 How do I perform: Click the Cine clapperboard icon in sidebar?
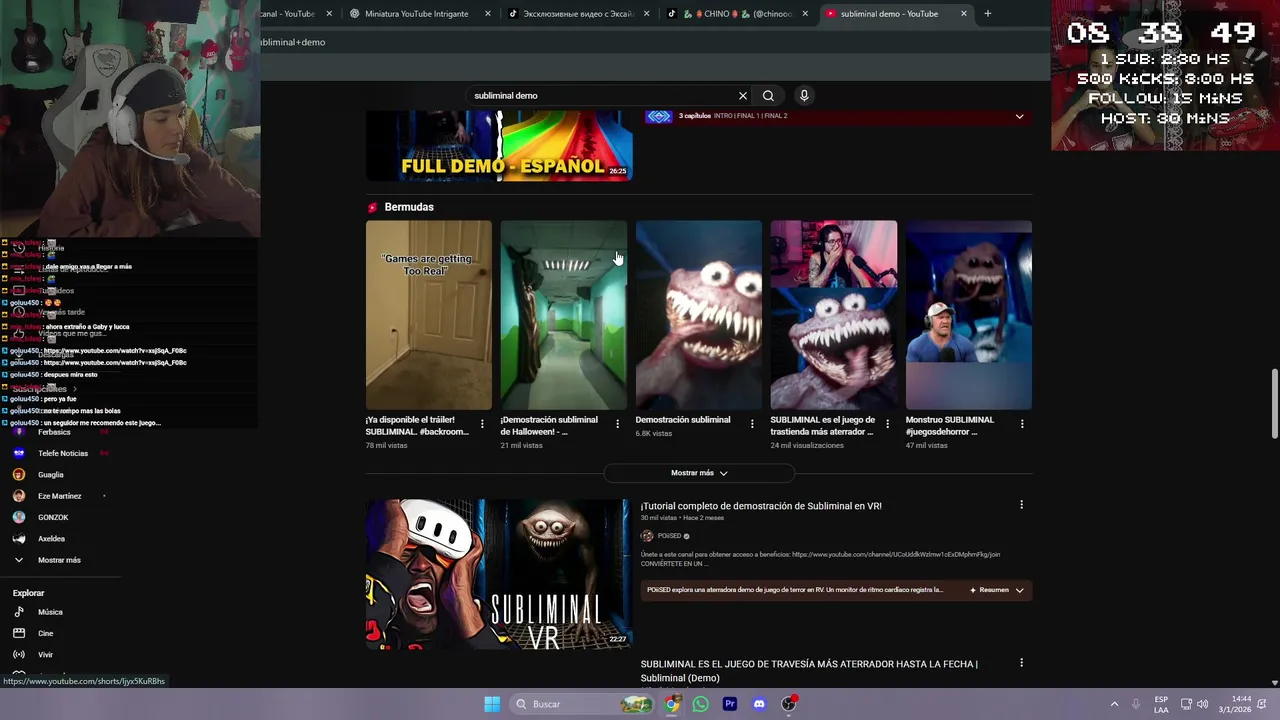coord(19,633)
